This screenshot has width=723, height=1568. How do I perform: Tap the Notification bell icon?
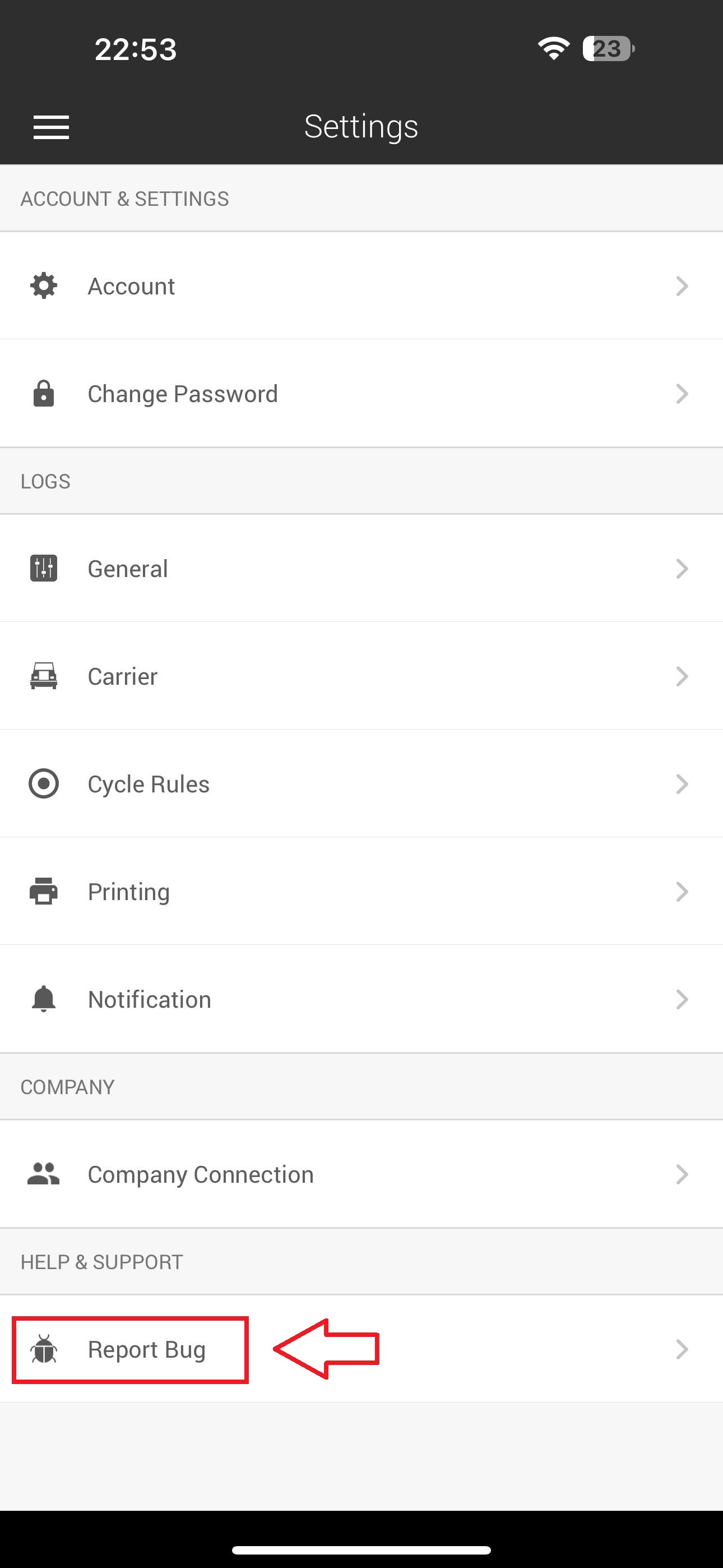(44, 999)
